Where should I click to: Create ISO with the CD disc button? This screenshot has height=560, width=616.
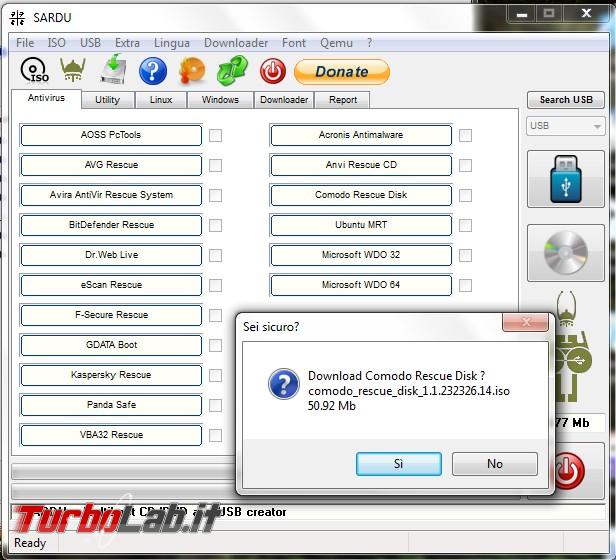pyautogui.click(x=566, y=253)
